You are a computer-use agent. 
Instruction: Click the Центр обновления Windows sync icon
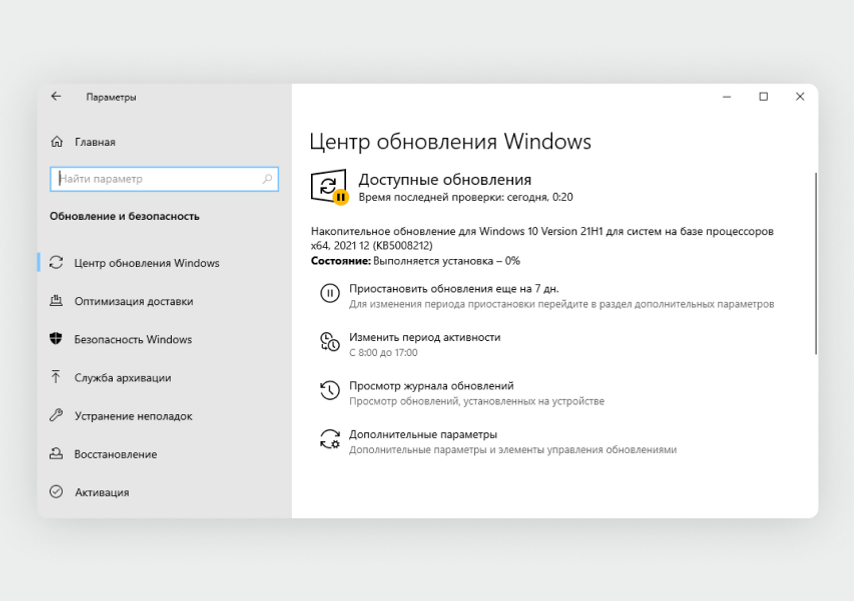56,263
